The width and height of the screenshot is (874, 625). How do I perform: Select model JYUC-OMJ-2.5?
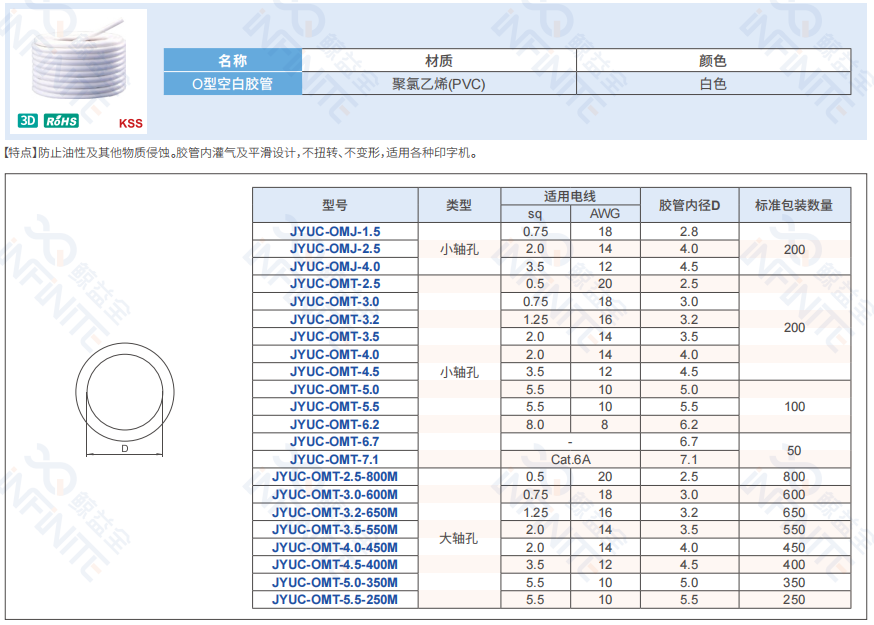coord(335,249)
